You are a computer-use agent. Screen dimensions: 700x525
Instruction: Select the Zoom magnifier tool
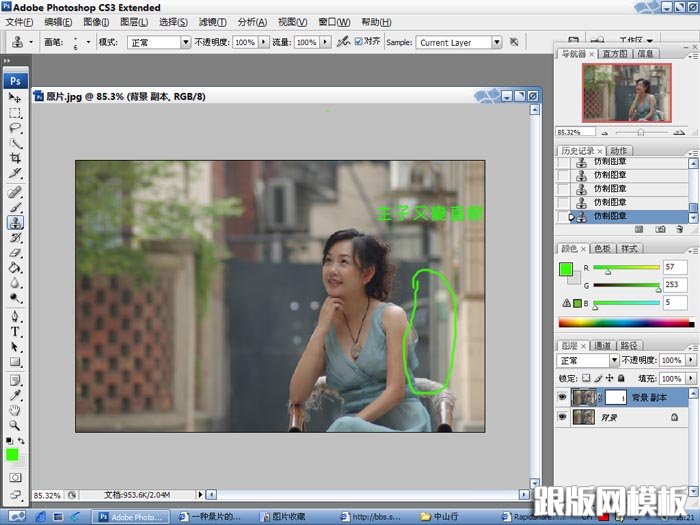(15, 424)
